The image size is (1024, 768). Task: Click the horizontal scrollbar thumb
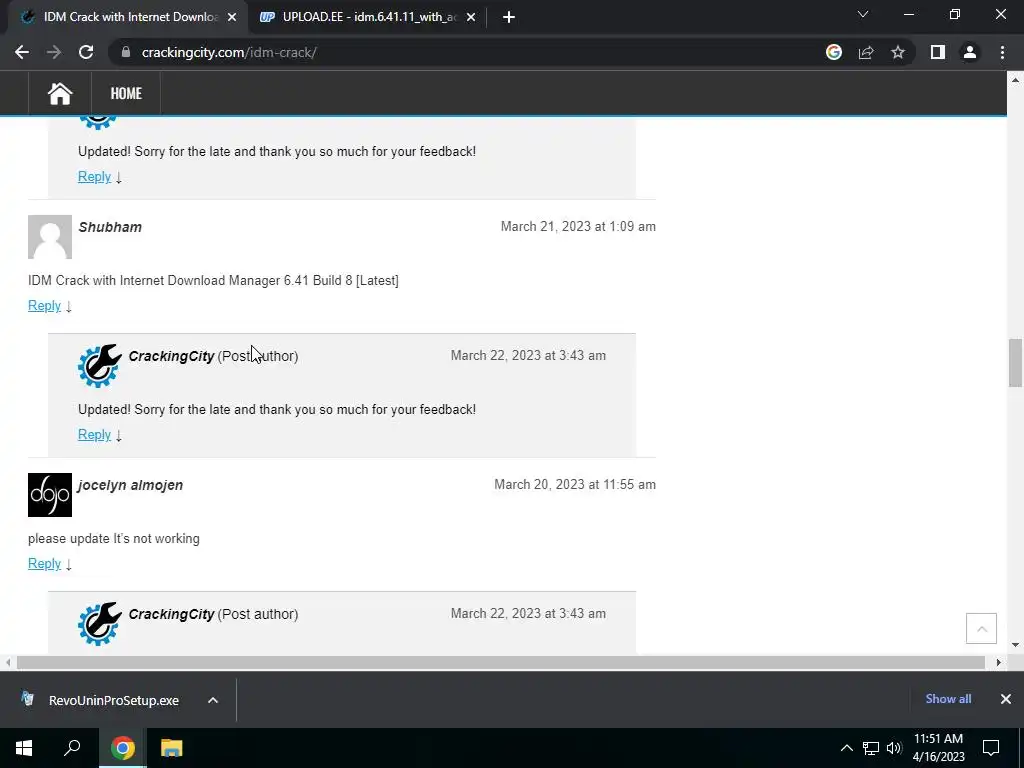click(500, 662)
